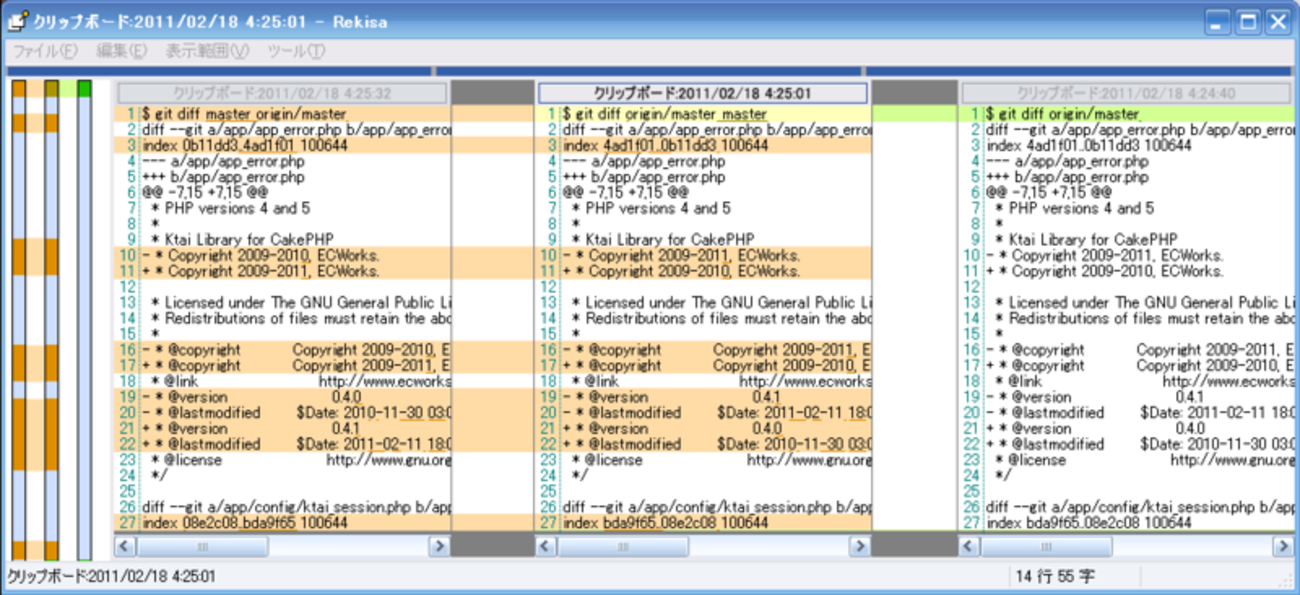
Task: Click line 14 "Redistributions of files" in left pane
Action: tap(300, 318)
